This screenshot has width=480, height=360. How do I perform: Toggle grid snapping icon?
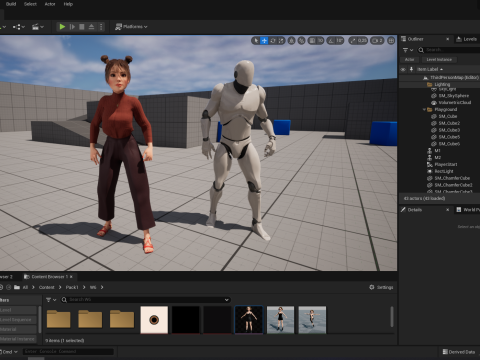312,41
